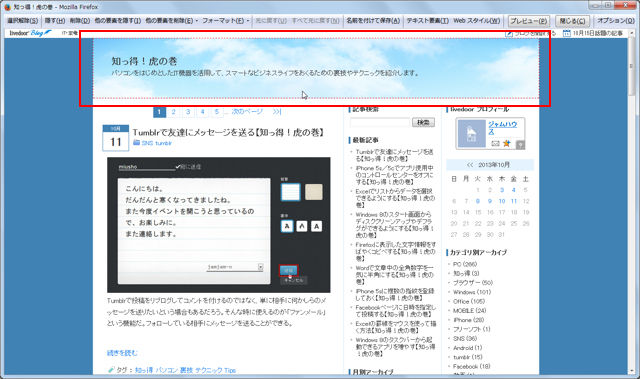The width and height of the screenshot is (640, 379).
Task: Click the star favorite icon in profile
Action: coord(507,143)
